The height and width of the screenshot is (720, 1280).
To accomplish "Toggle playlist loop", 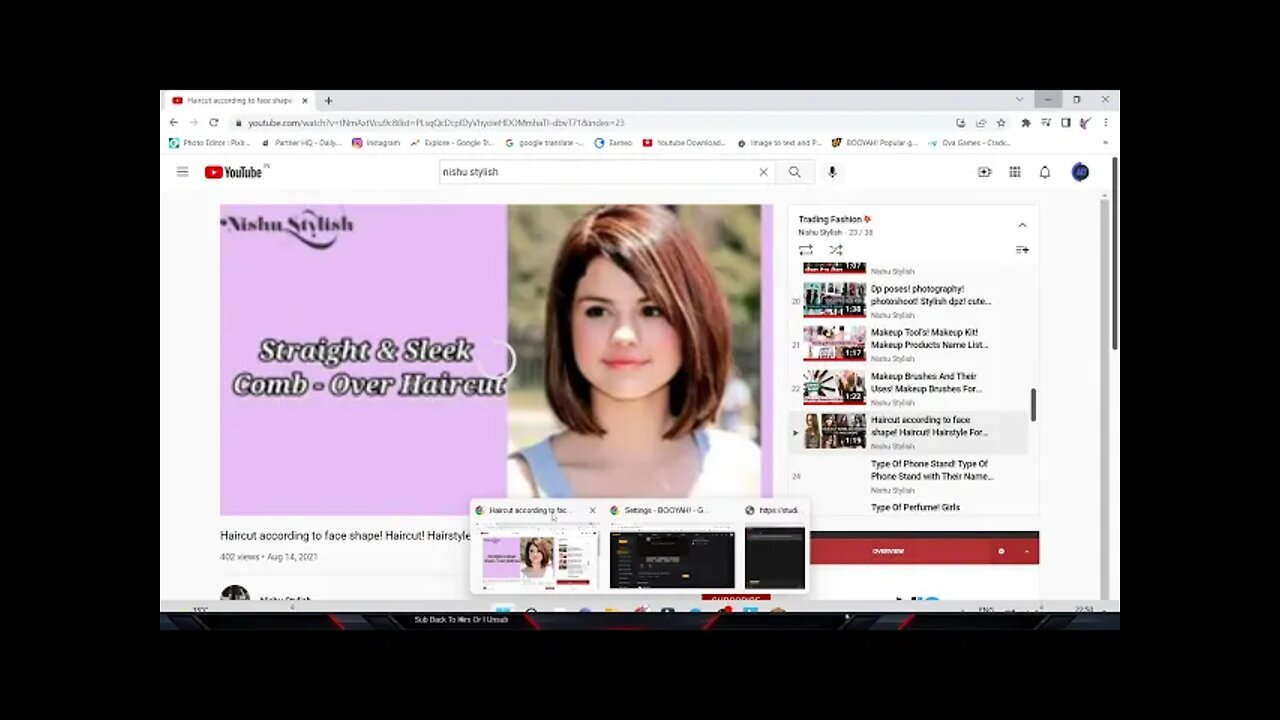I will point(806,250).
